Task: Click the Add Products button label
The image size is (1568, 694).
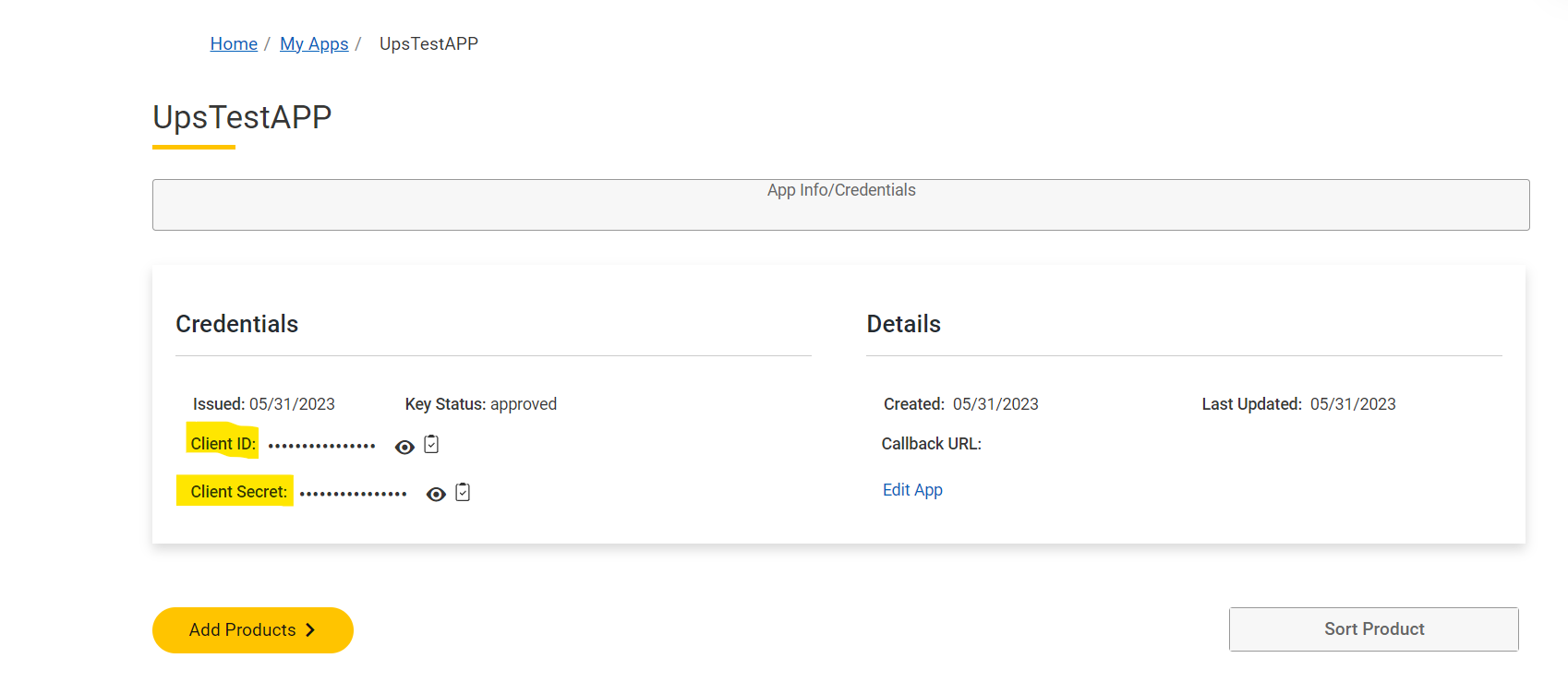Action: (242, 630)
